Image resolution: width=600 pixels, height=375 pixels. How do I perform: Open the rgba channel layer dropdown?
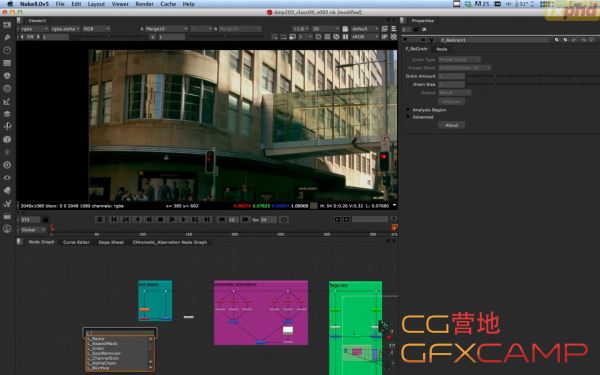click(x=34, y=29)
